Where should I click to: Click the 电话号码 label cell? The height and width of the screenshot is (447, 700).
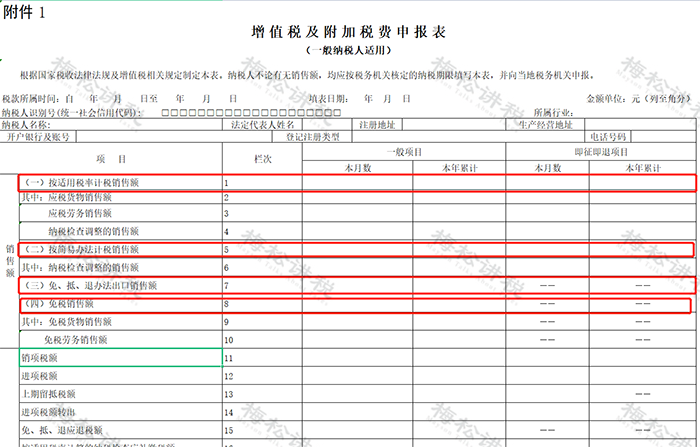608,137
